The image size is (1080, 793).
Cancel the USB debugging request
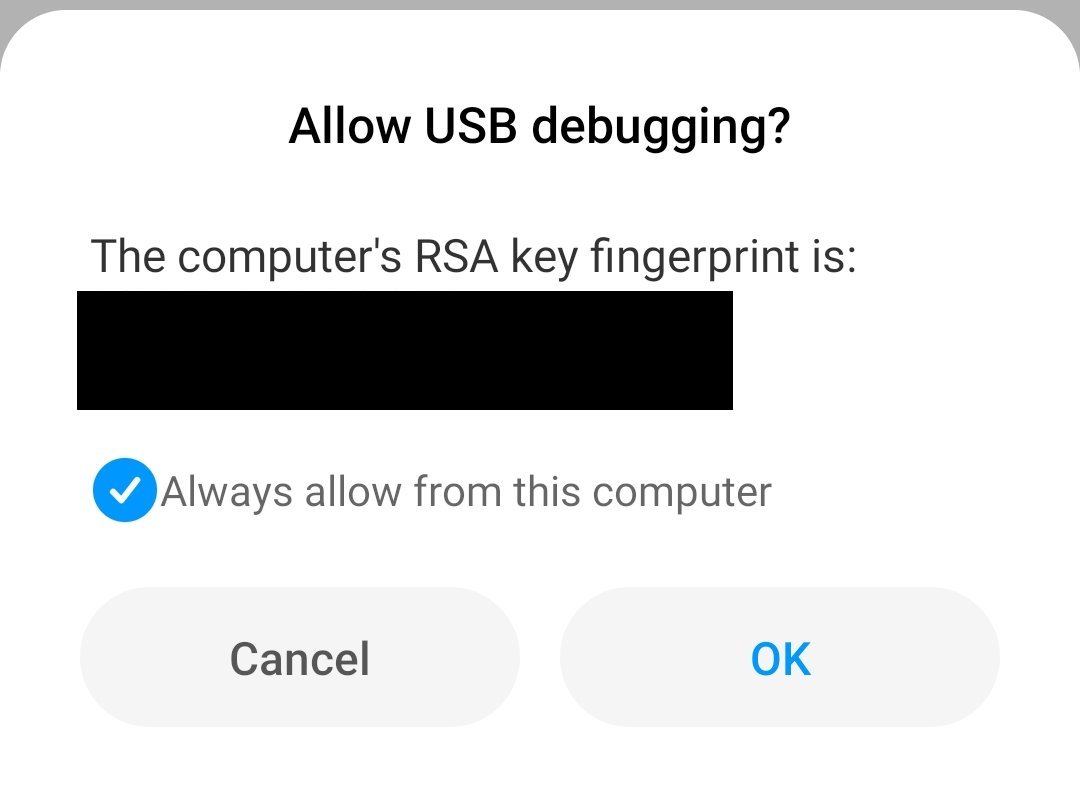point(300,657)
